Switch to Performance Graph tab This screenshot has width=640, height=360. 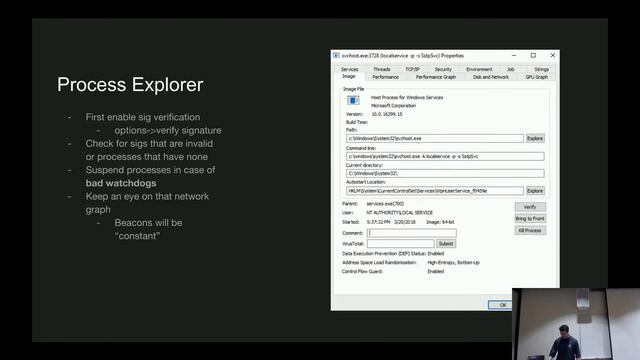[x=436, y=77]
